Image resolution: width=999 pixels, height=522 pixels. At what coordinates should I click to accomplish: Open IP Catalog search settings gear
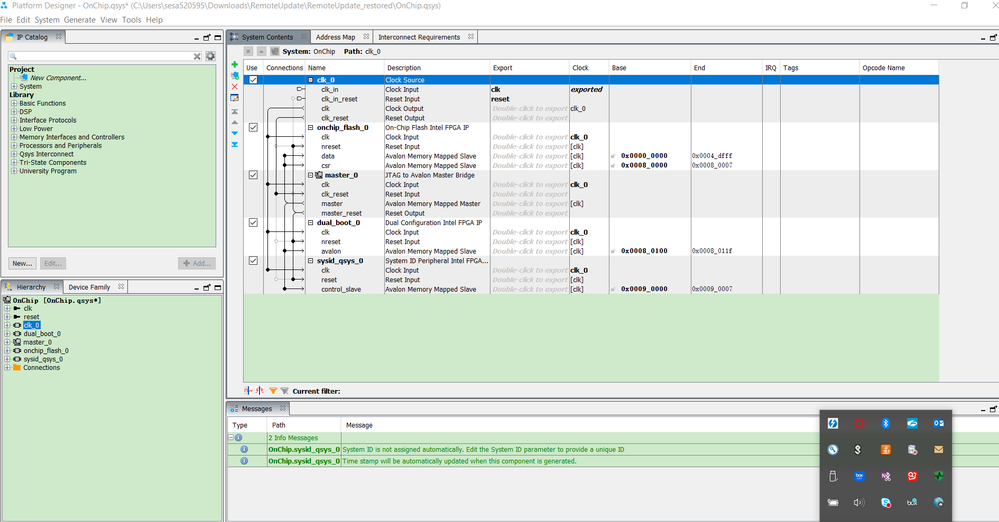(x=210, y=57)
